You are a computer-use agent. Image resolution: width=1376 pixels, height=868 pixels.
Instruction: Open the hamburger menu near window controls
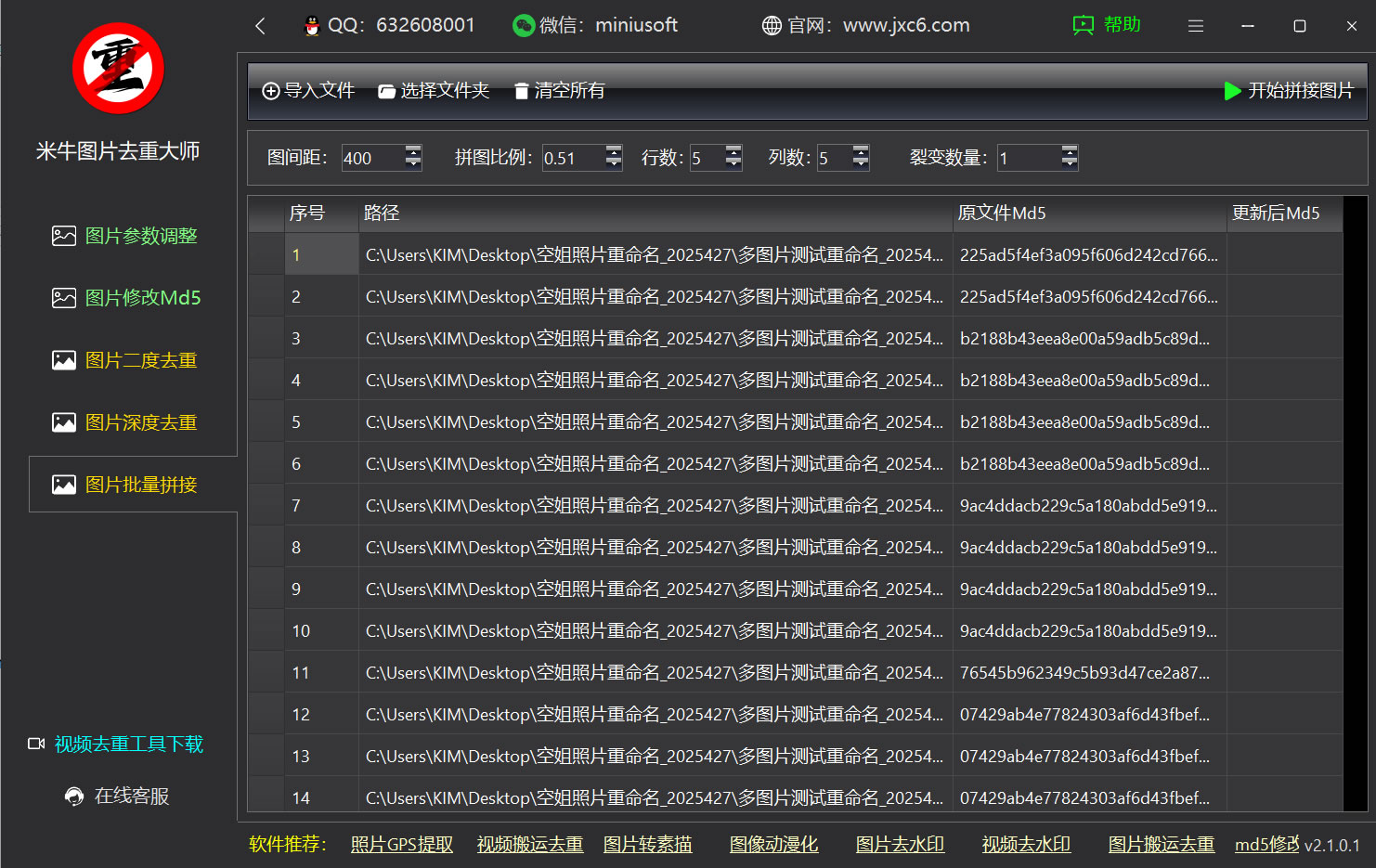coord(1196,25)
